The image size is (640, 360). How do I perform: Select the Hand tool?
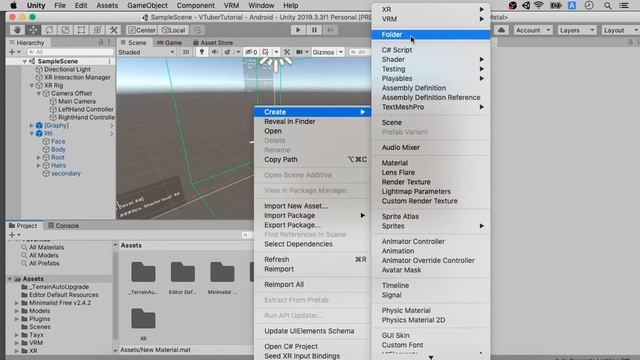tap(17, 30)
